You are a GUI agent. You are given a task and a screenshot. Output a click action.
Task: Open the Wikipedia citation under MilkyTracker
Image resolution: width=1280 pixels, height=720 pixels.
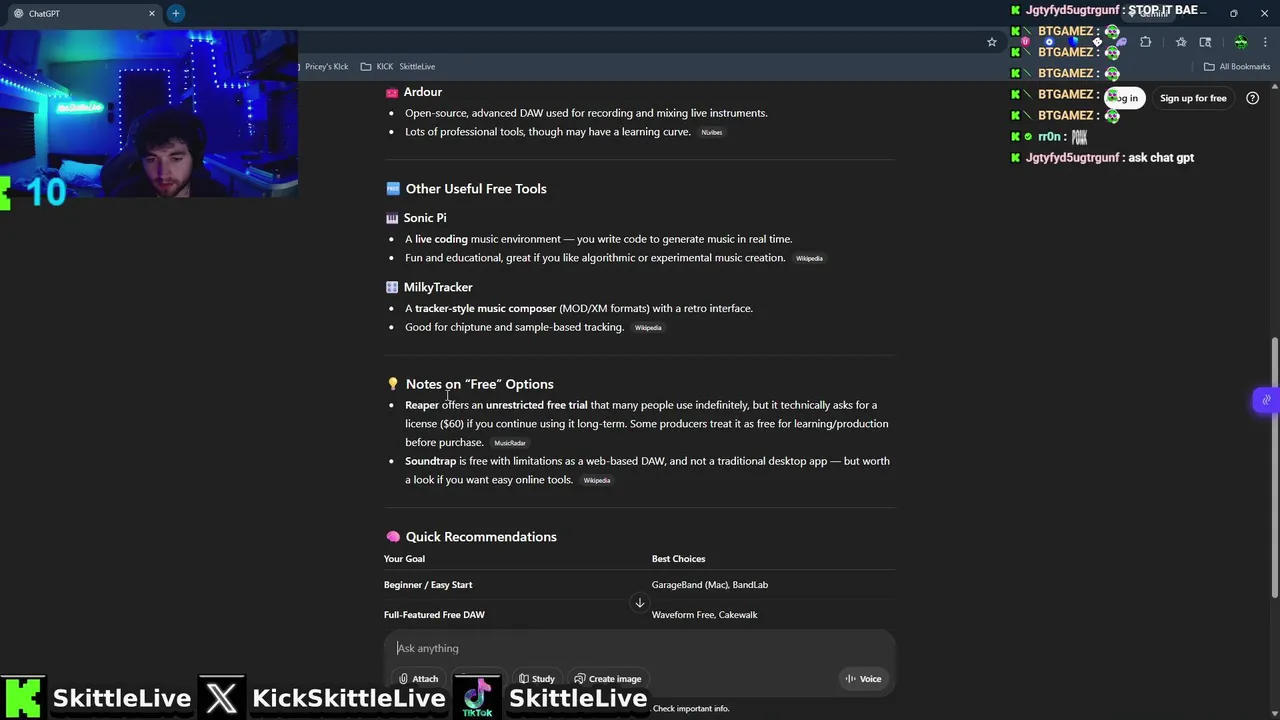coord(648,327)
